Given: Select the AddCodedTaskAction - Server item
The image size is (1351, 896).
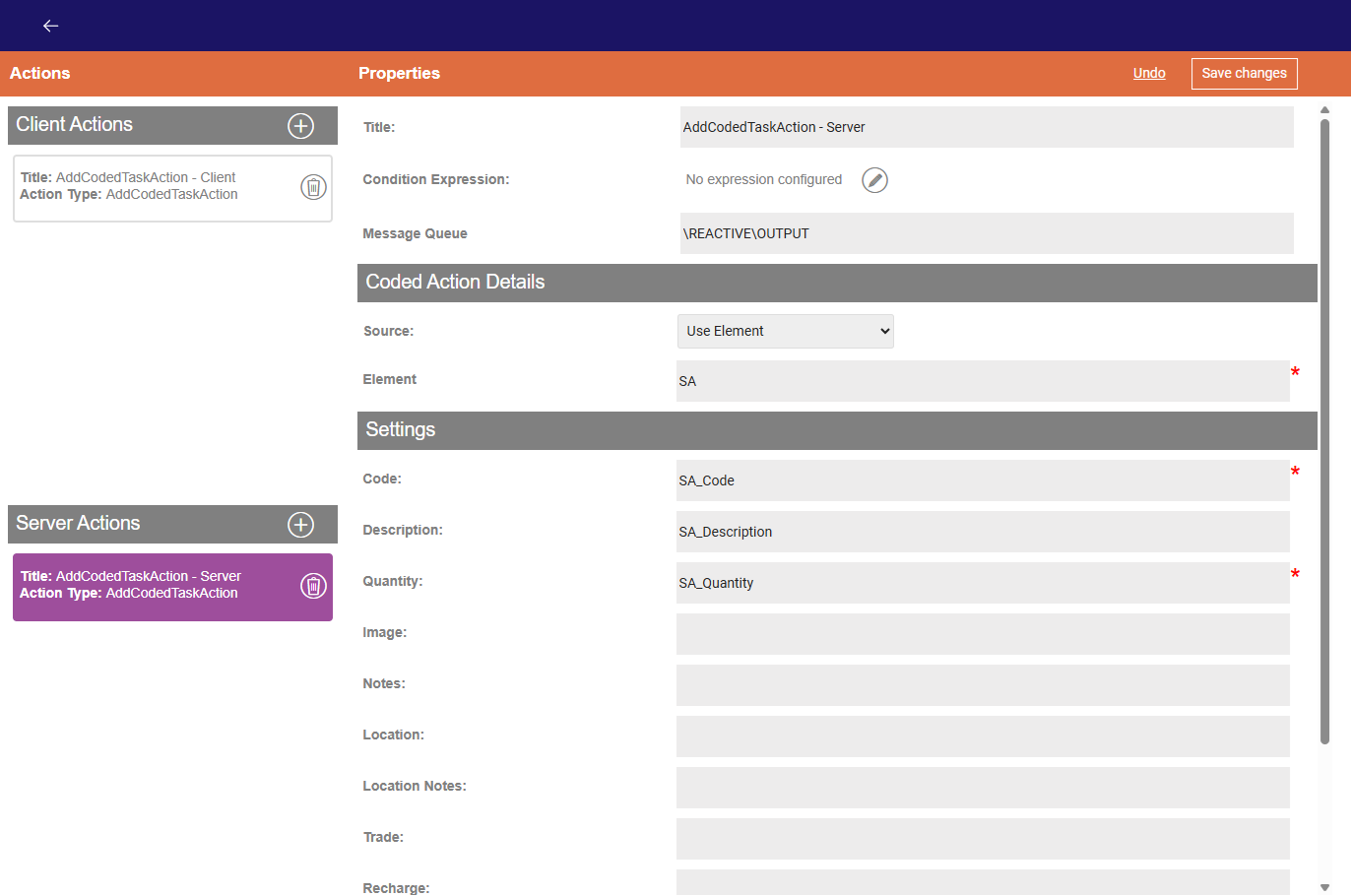Looking at the screenshot, I should click(148, 586).
